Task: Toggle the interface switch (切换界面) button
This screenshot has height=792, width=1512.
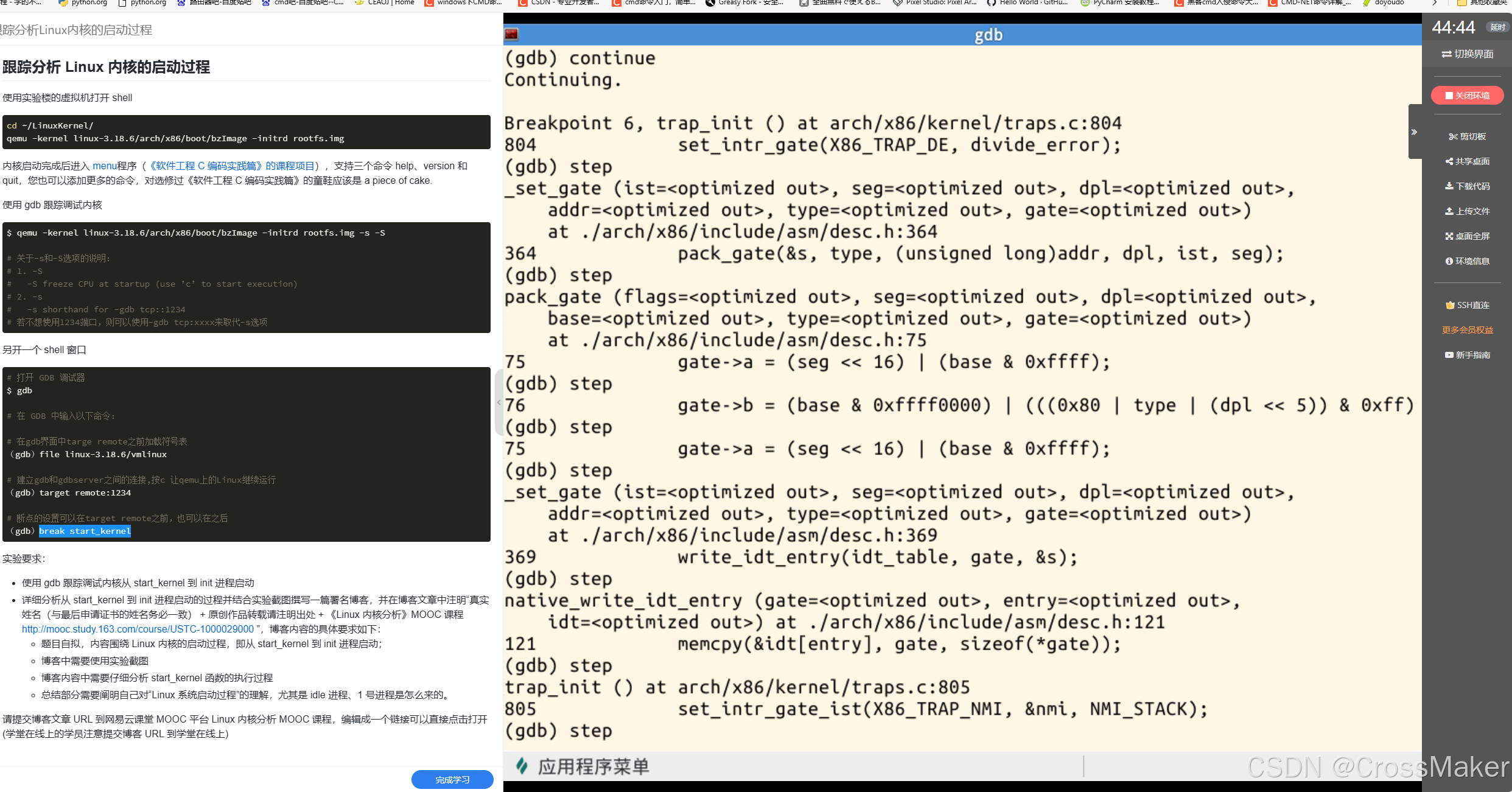Action: pos(1467,54)
